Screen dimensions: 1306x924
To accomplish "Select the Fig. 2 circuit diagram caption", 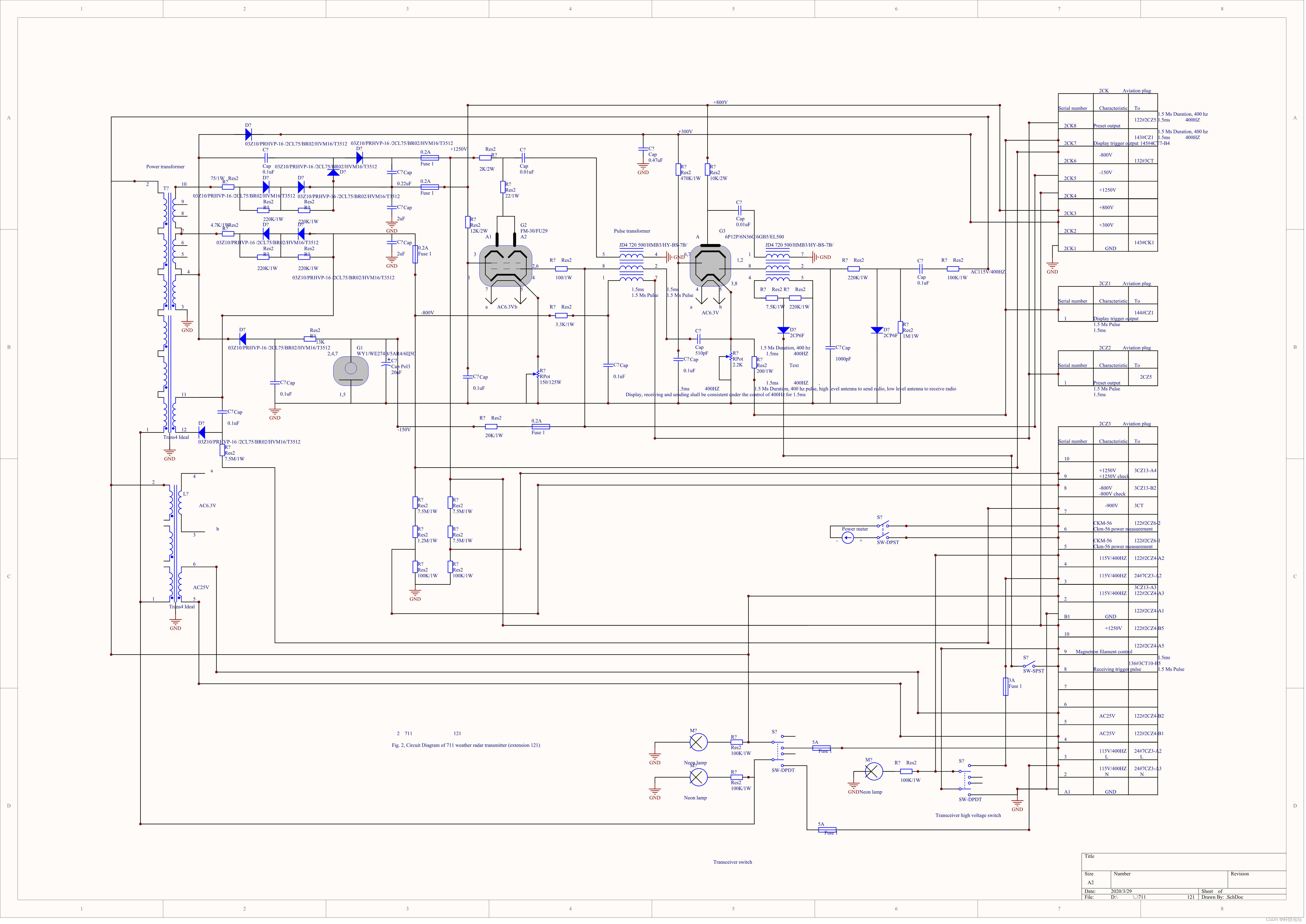I will [465, 745].
